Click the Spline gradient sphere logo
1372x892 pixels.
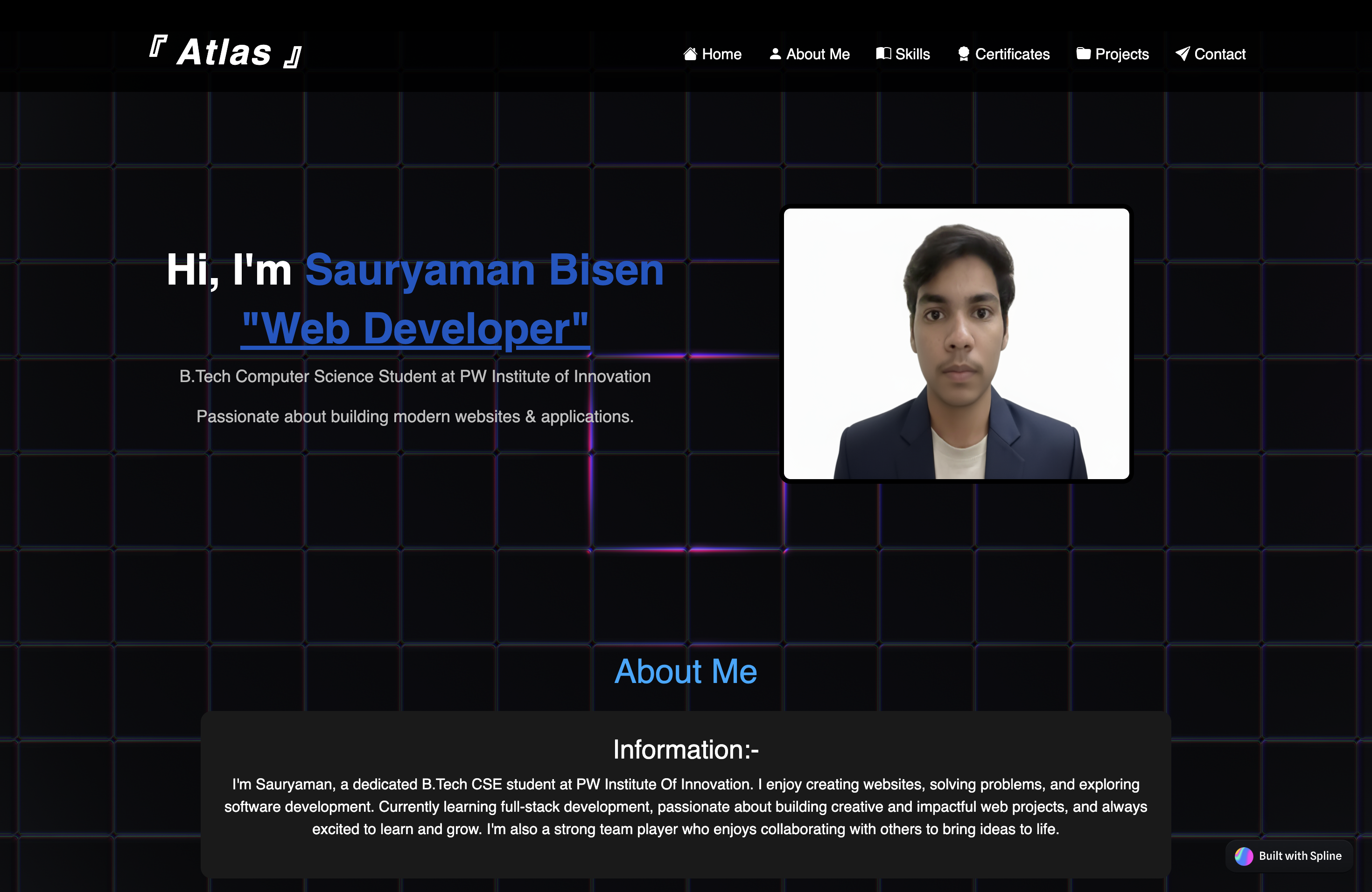1244,856
